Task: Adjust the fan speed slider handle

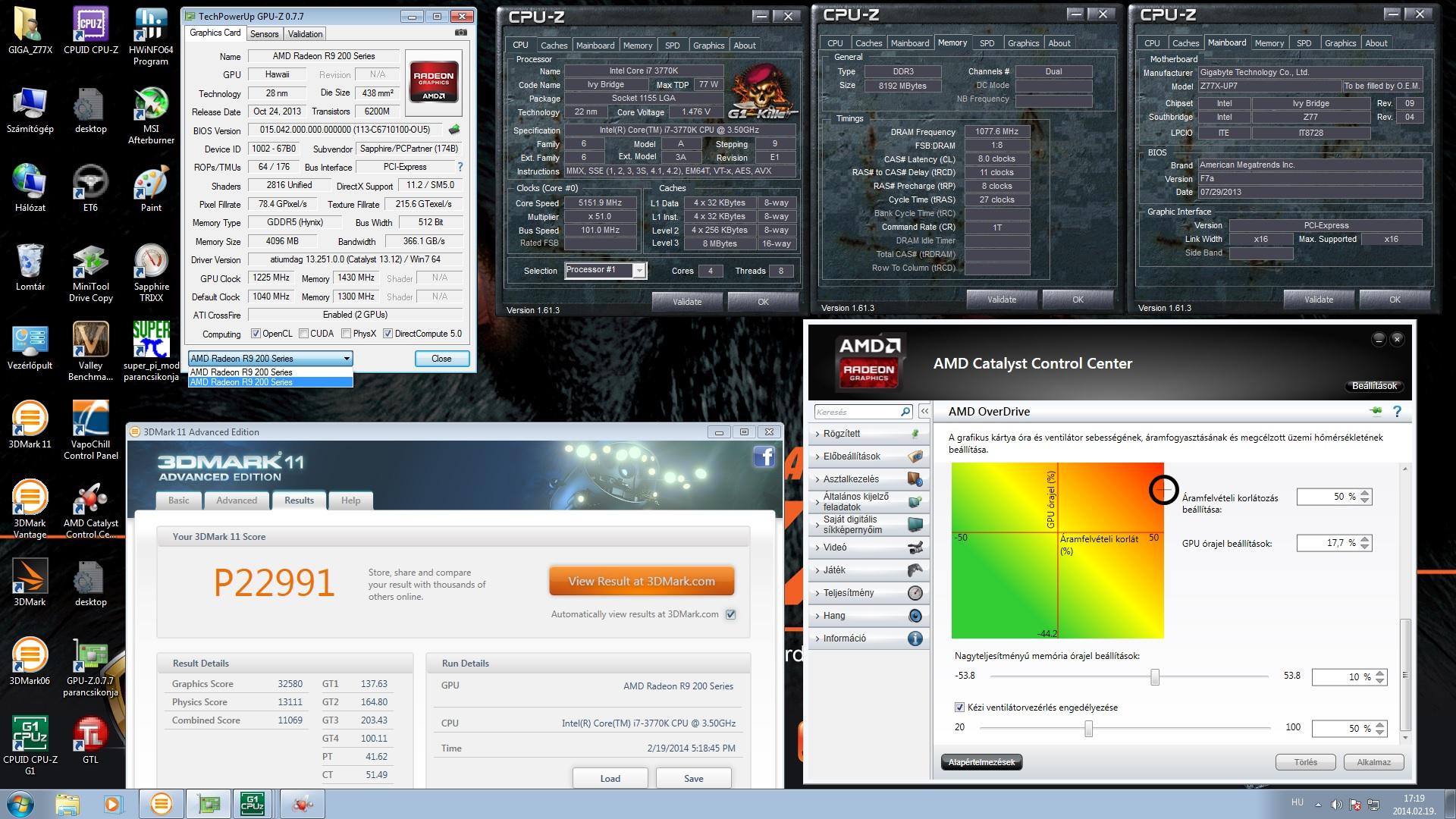Action: click(x=1088, y=729)
